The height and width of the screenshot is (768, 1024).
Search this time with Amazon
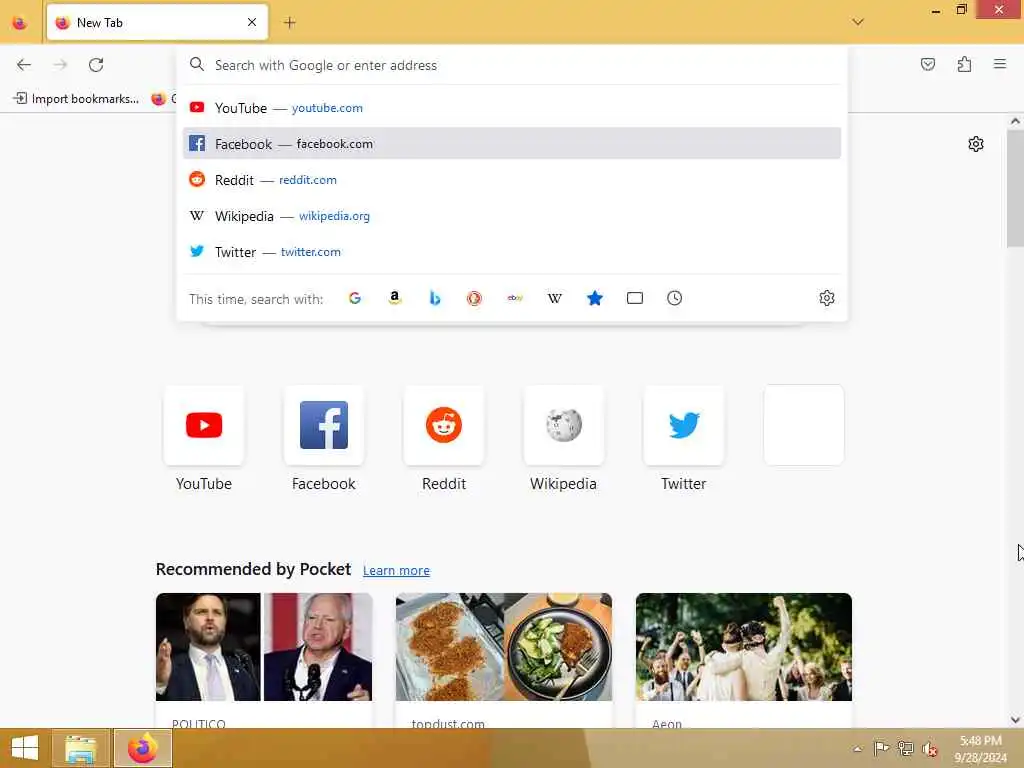pos(394,298)
